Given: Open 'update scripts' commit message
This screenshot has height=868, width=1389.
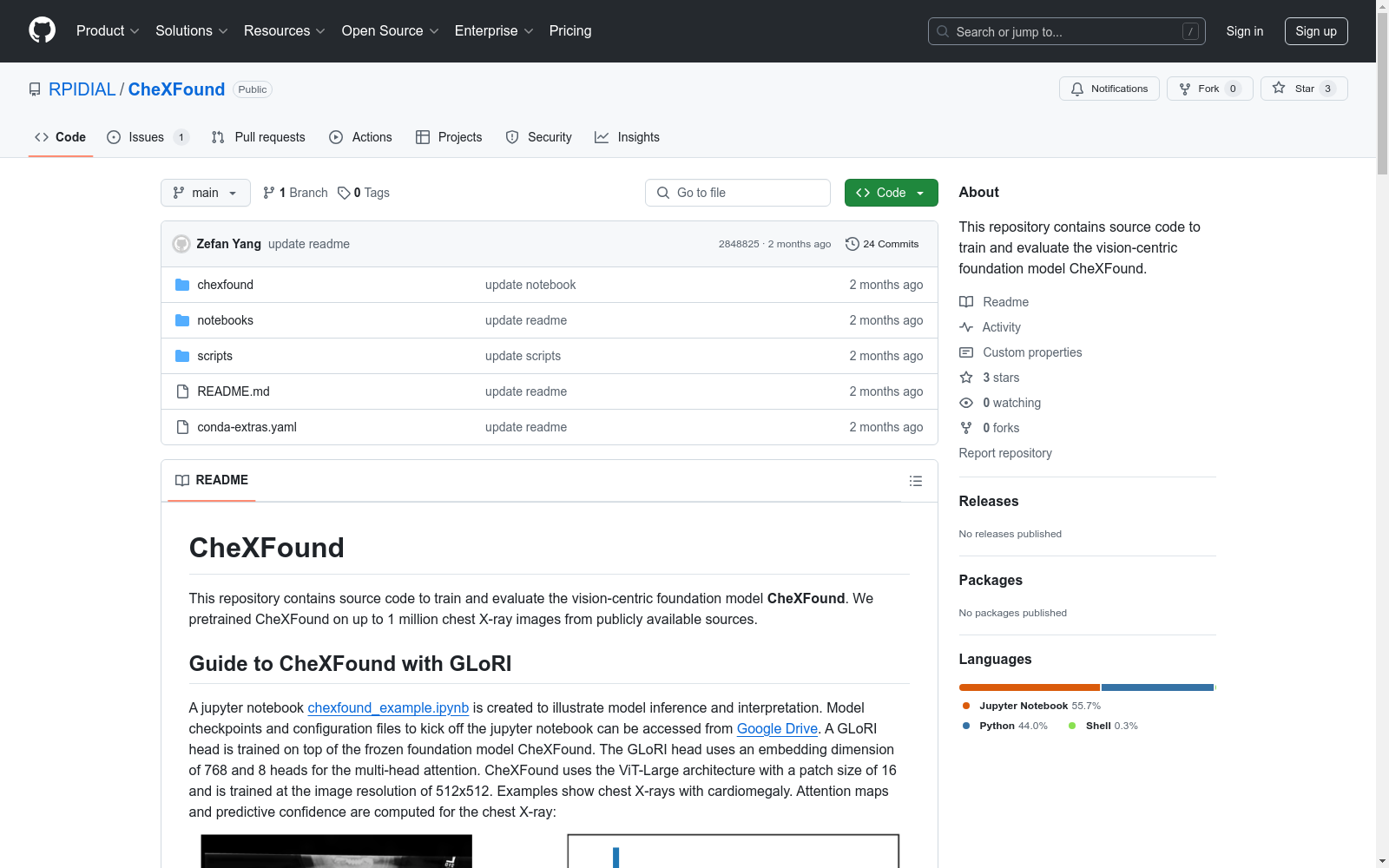Looking at the screenshot, I should coord(523,356).
